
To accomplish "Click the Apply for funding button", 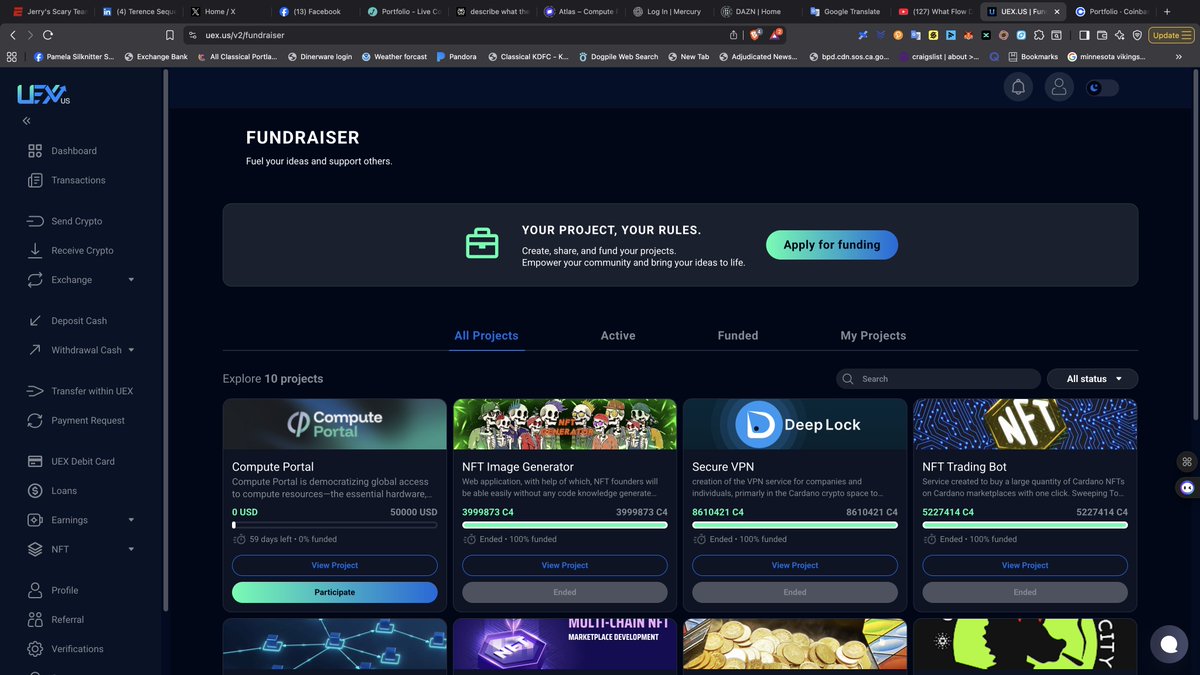I will pyautogui.click(x=832, y=244).
